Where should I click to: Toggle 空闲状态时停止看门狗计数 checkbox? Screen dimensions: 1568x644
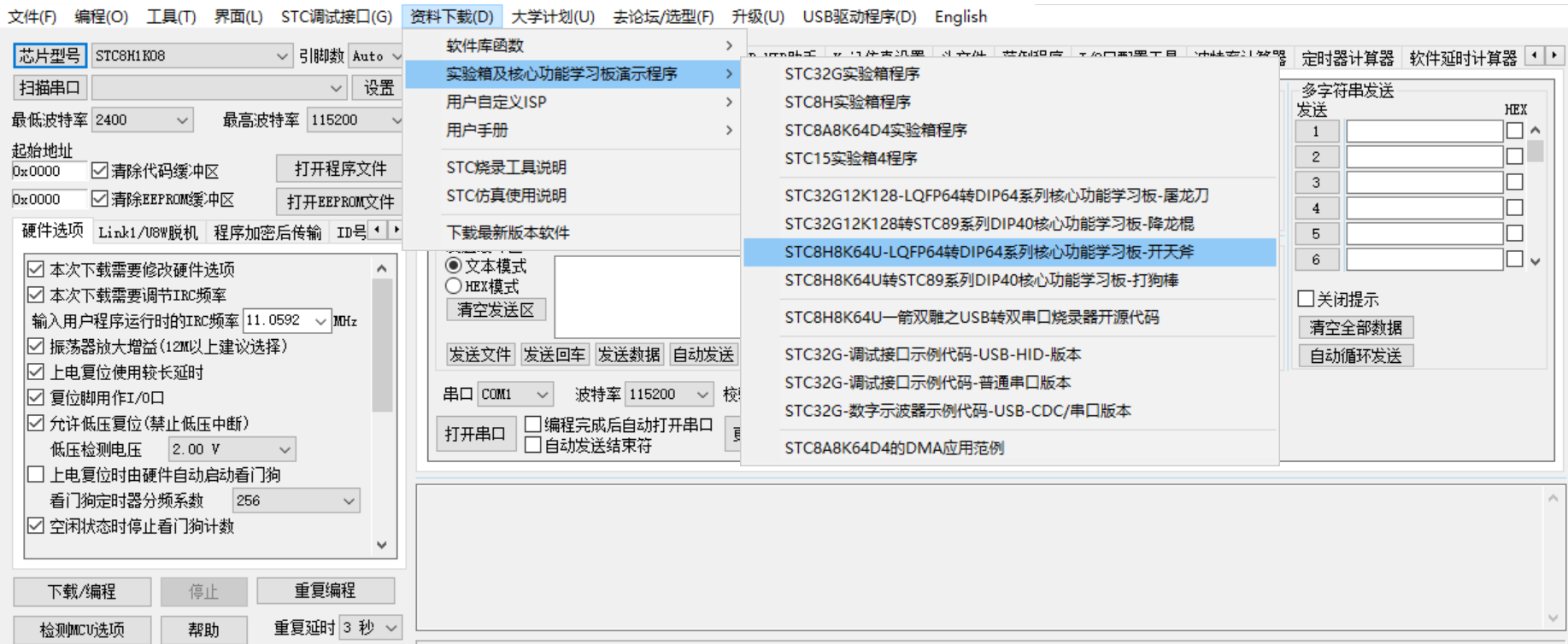coord(36,526)
